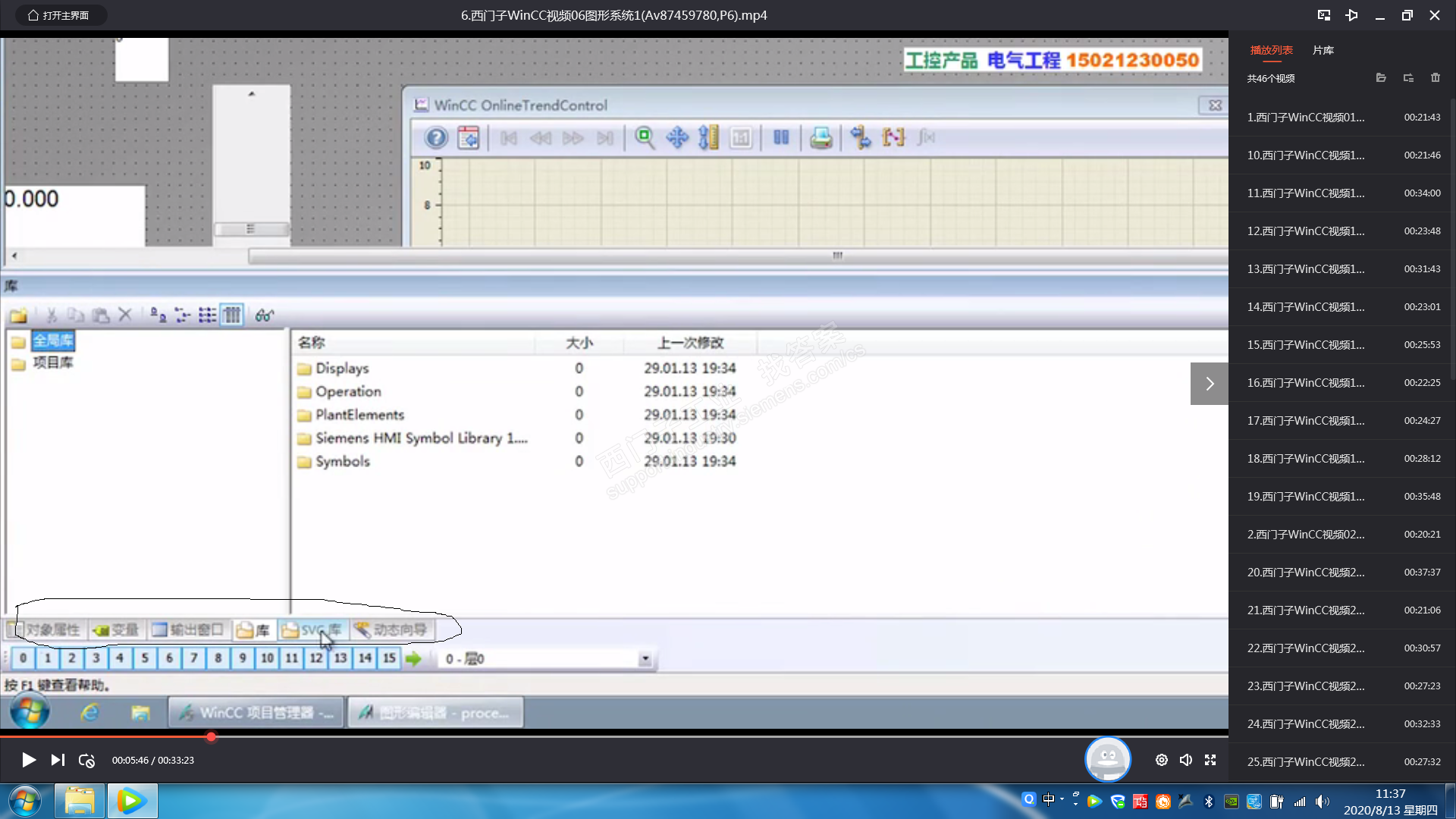The height and width of the screenshot is (819, 1456).
Task: Toggle always-on-top pin icon
Action: point(1351,15)
